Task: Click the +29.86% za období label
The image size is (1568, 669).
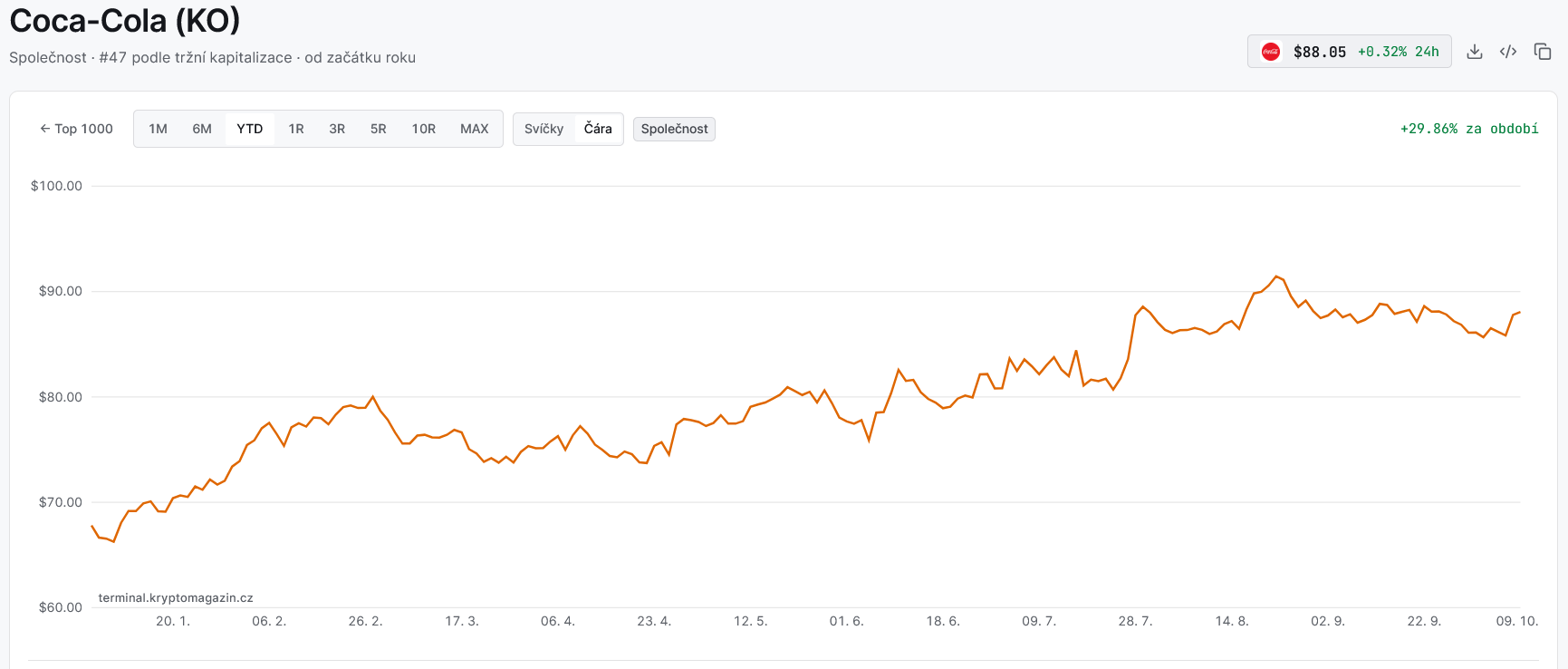Action: coord(1469,129)
